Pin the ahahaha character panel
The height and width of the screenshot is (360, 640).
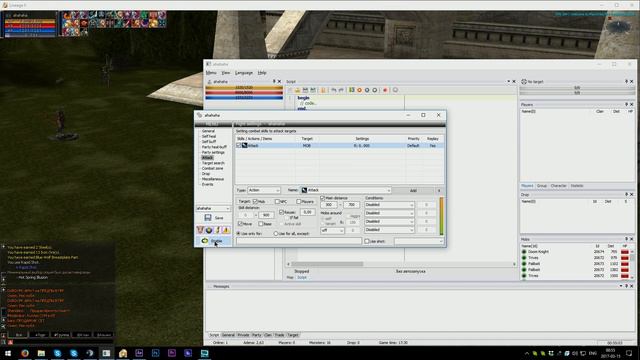click(x=274, y=82)
